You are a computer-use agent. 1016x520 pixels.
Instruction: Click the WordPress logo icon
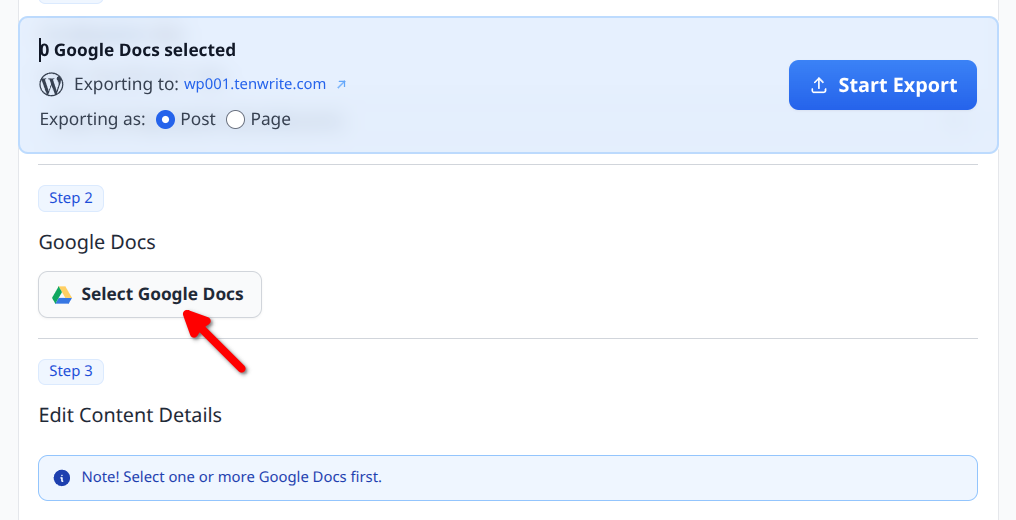(51, 84)
